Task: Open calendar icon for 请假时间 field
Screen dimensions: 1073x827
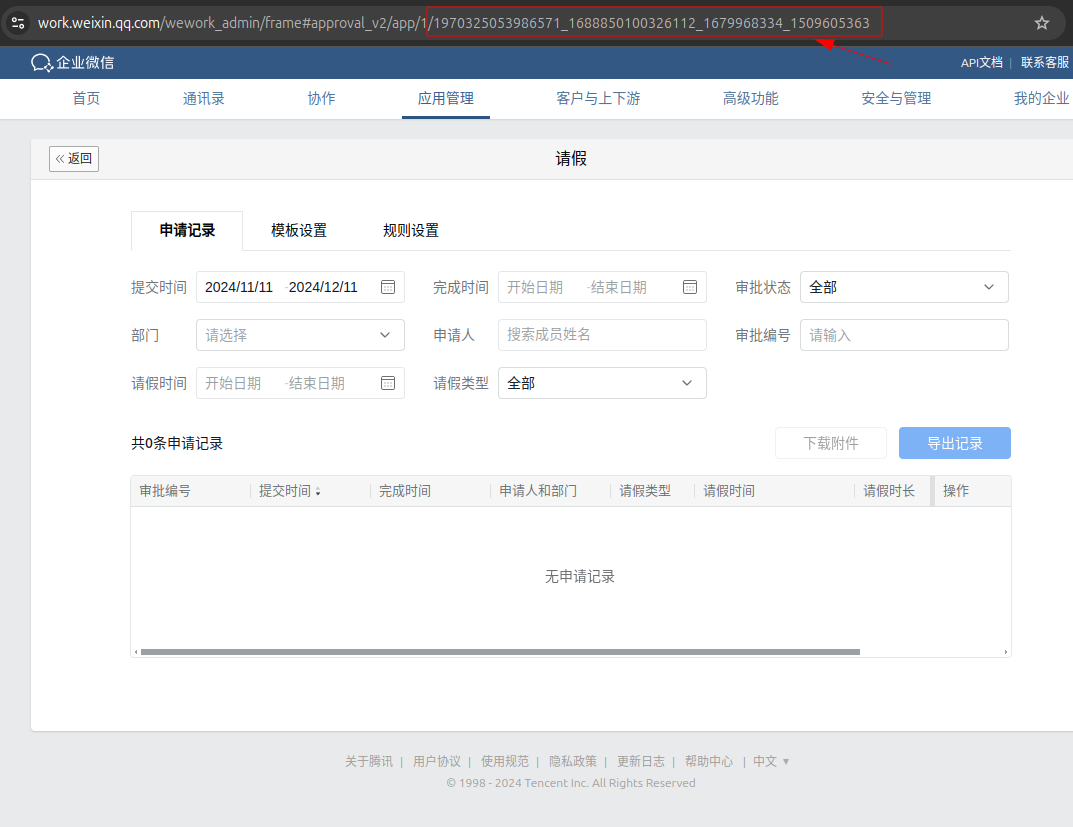Action: pos(388,383)
